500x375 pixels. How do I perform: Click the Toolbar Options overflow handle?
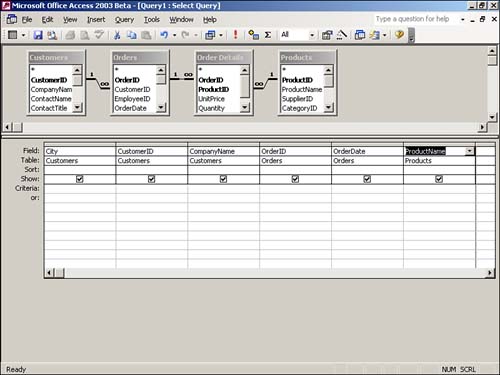pos(411,35)
